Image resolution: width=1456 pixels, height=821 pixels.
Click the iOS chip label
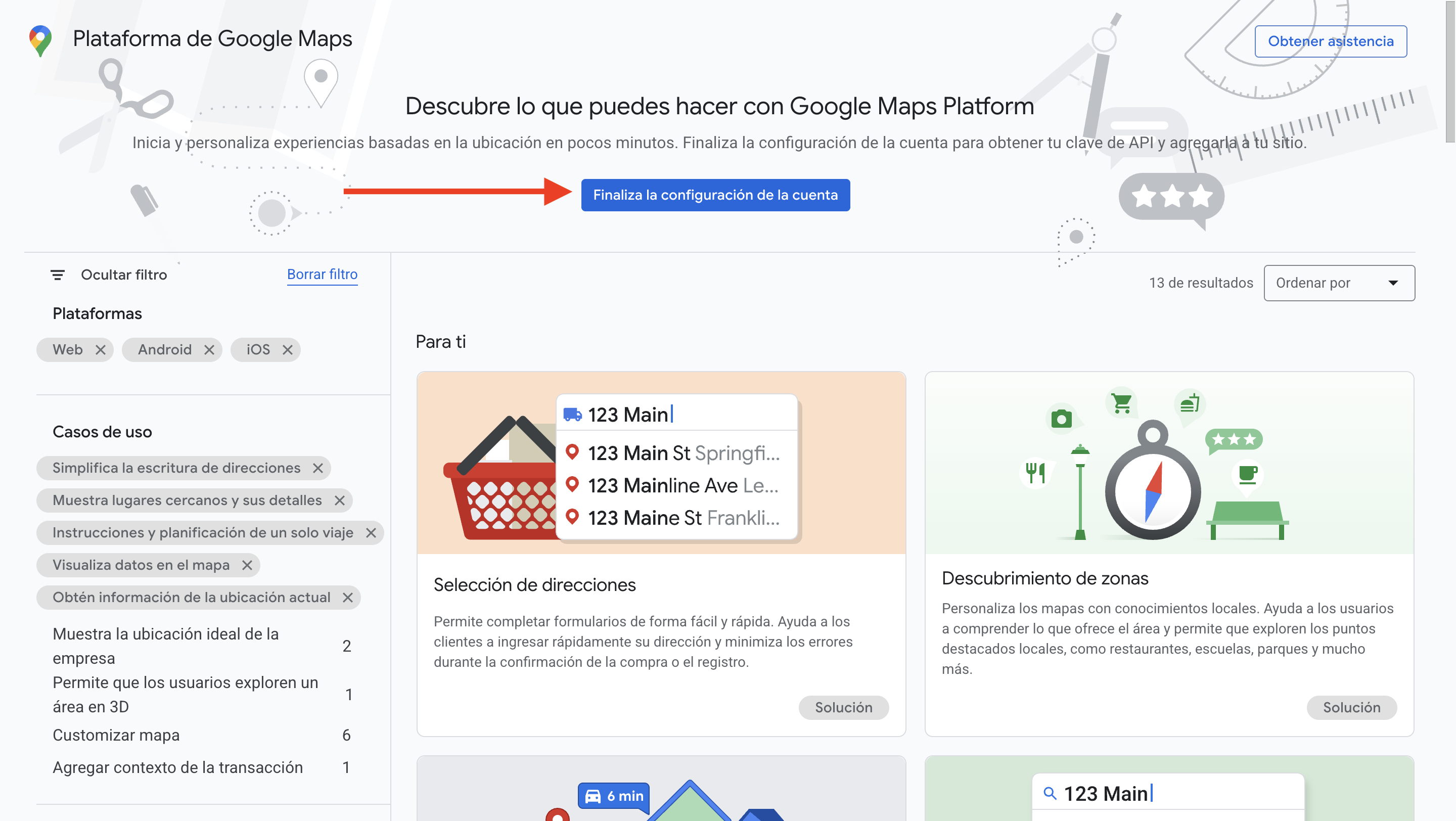point(258,350)
